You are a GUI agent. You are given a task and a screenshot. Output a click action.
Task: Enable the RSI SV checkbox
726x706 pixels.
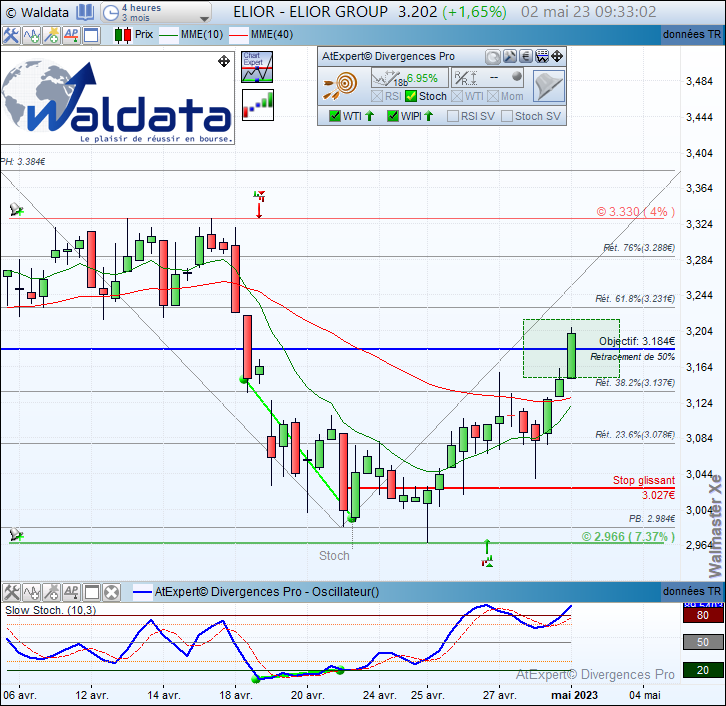[x=453, y=116]
